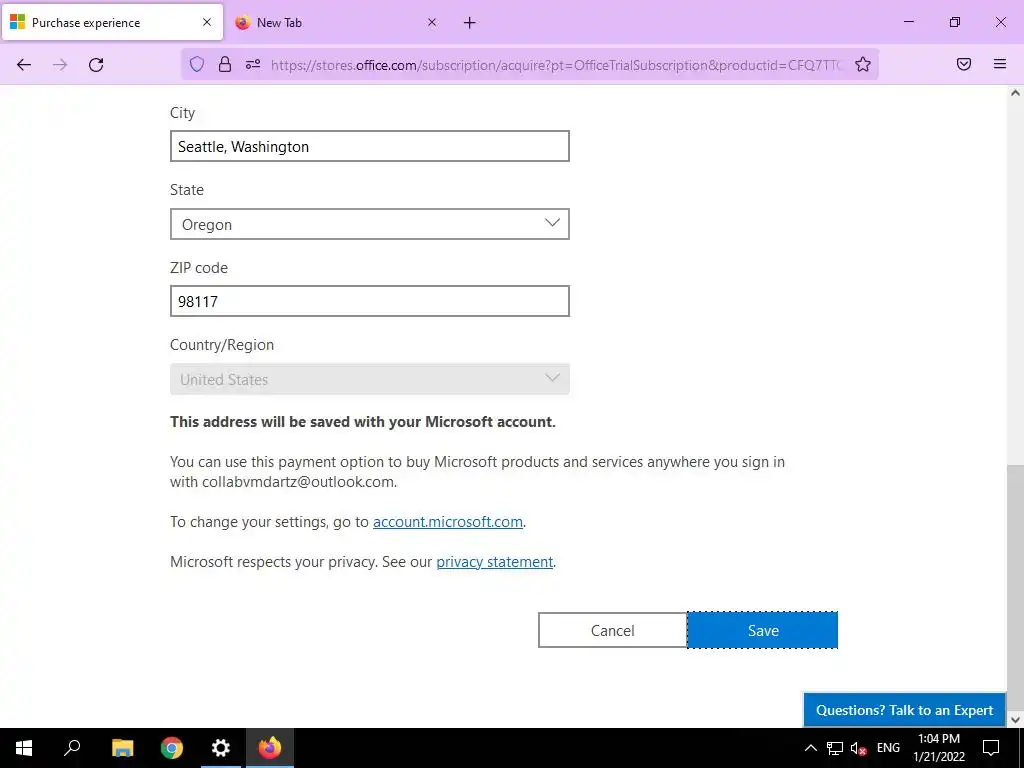Open a new tab with plus button
Viewport: 1024px width, 768px height.
[470, 23]
